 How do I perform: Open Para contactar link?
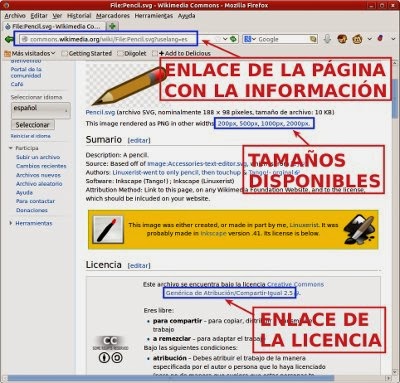(x=35, y=201)
